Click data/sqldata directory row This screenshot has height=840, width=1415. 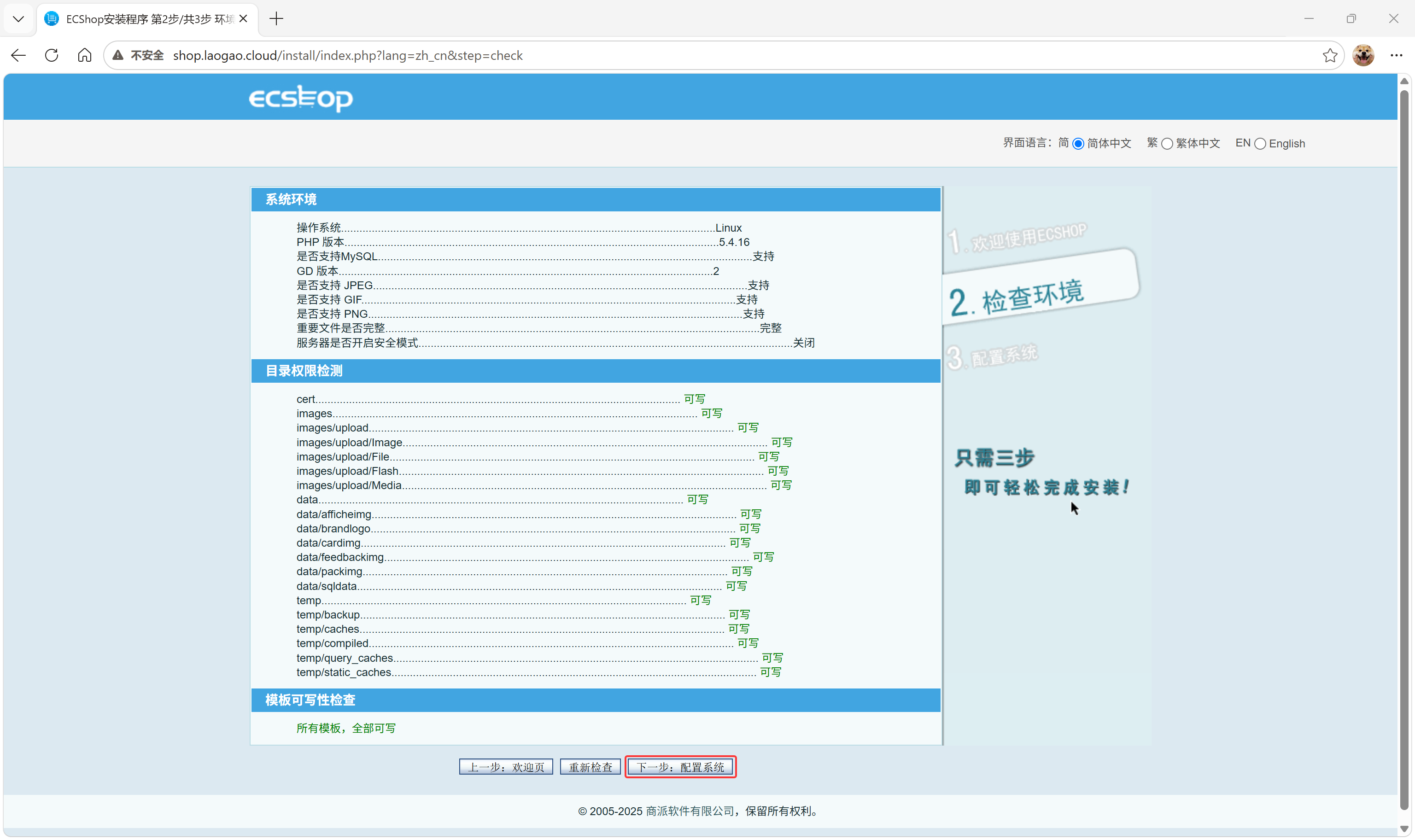[x=522, y=586]
